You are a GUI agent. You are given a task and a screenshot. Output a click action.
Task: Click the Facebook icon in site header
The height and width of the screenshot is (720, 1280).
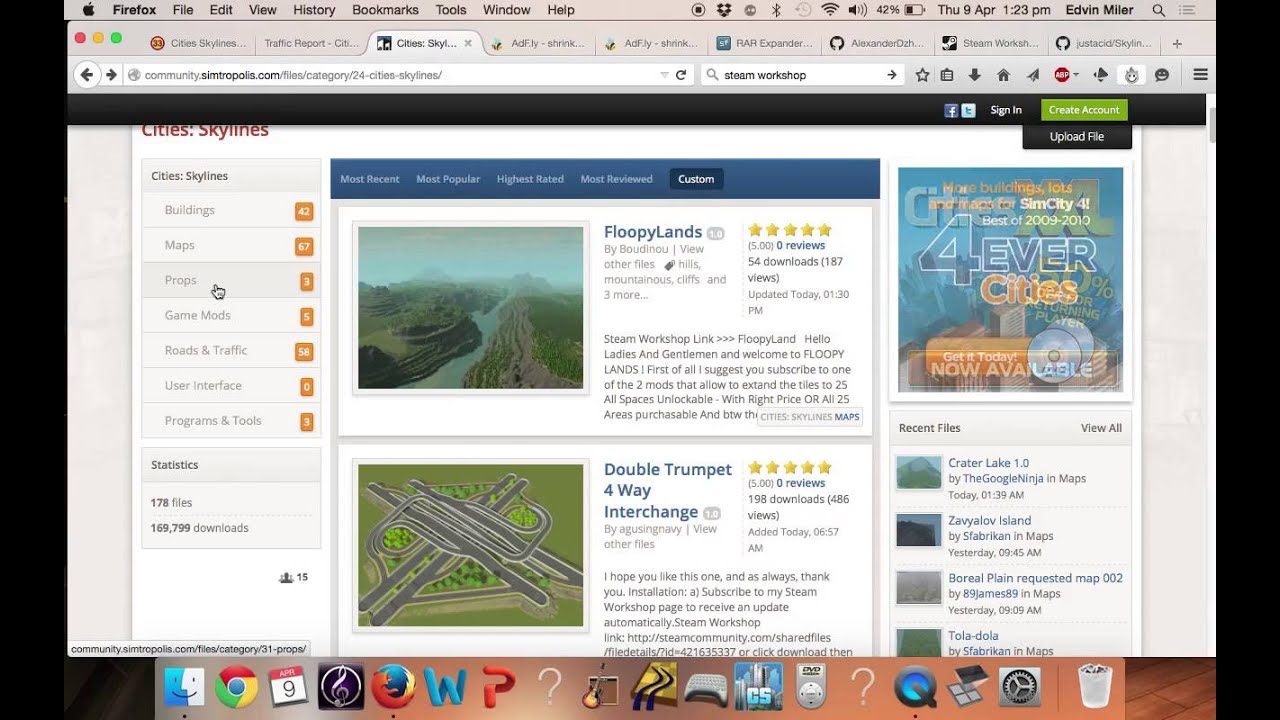(951, 110)
